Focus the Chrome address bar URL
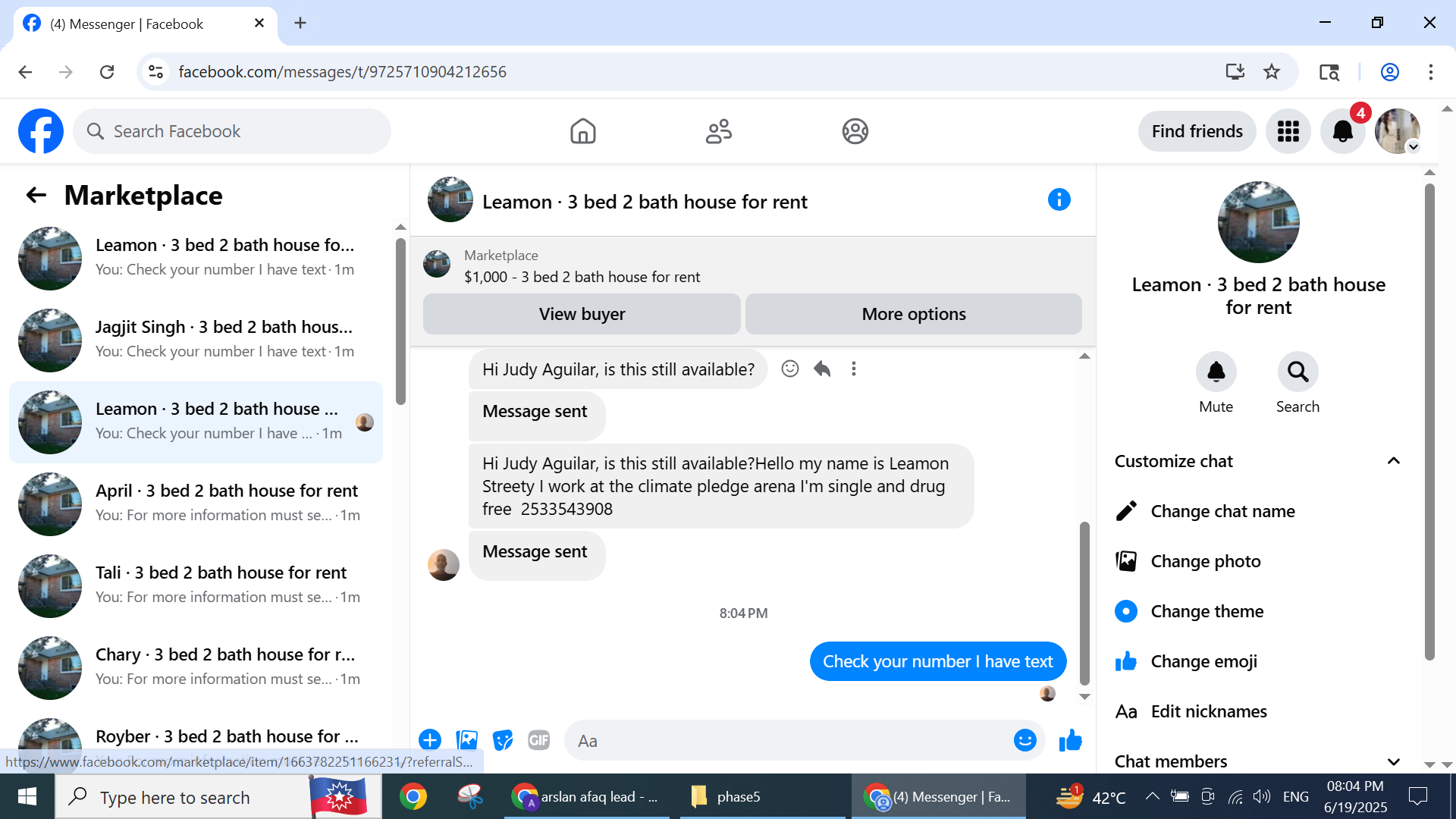The image size is (1456, 819). [342, 71]
